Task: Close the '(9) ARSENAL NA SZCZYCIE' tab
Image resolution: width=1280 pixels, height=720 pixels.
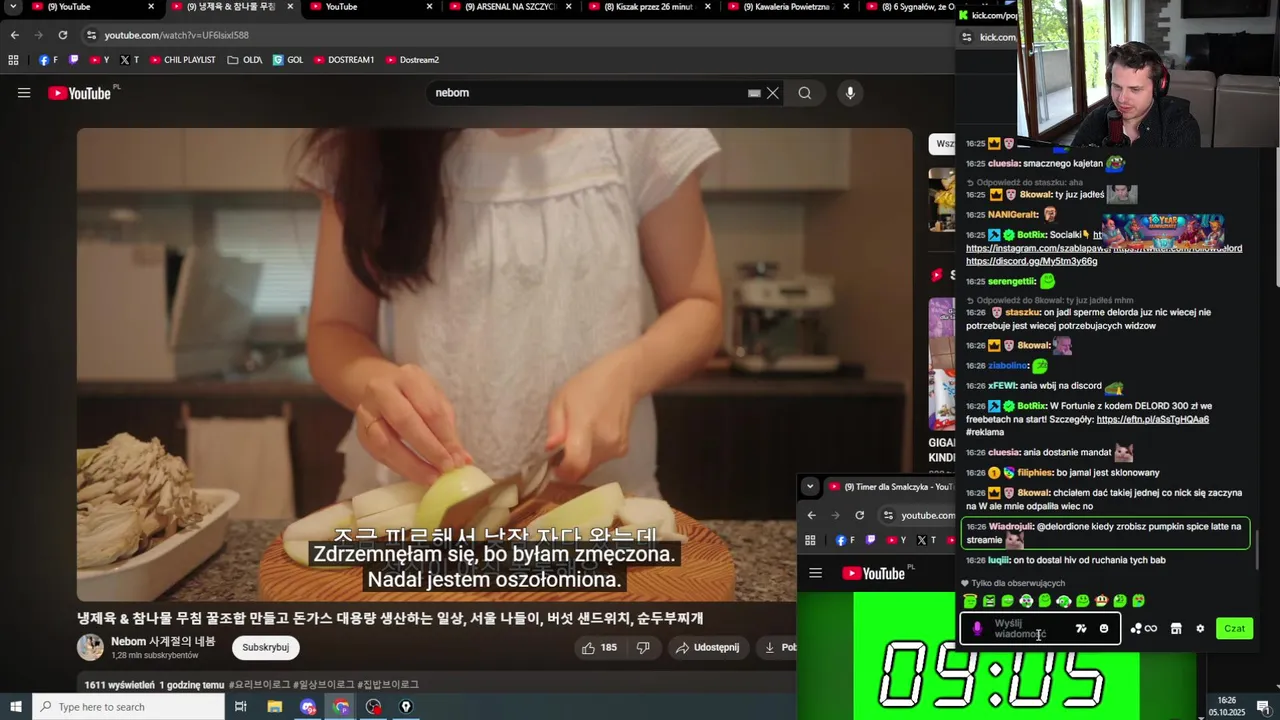Action: tap(569, 7)
